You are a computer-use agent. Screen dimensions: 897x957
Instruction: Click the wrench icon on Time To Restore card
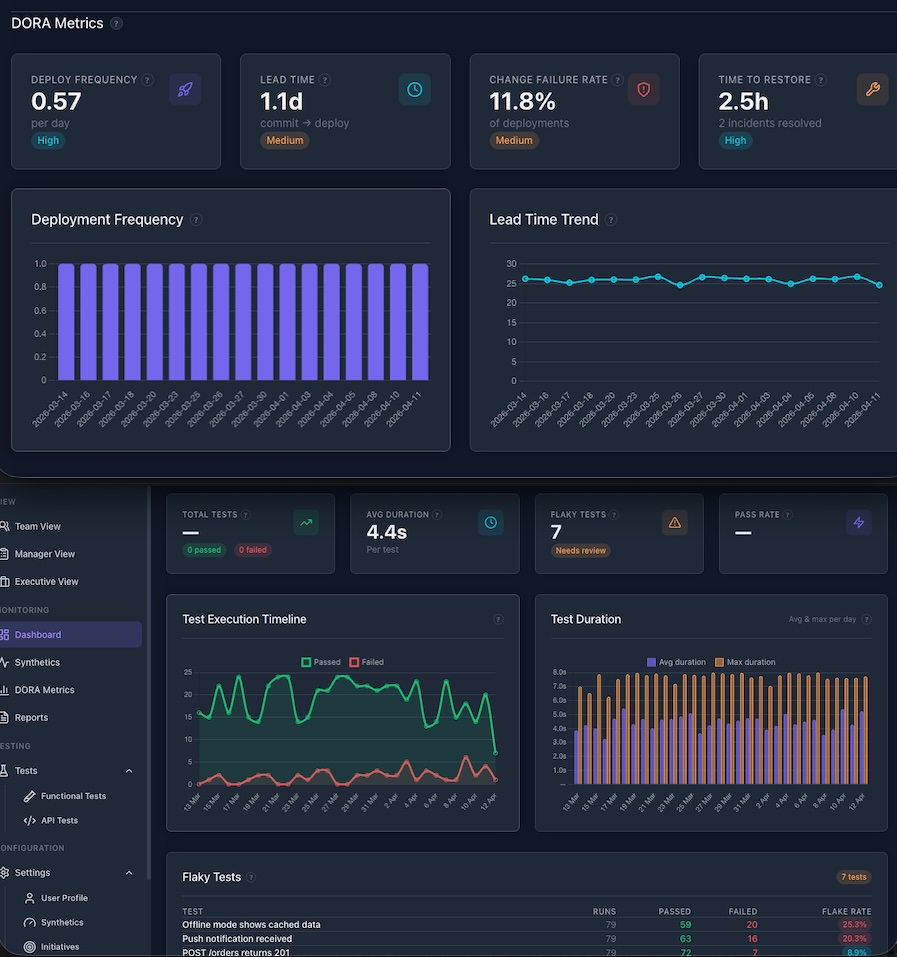click(873, 89)
